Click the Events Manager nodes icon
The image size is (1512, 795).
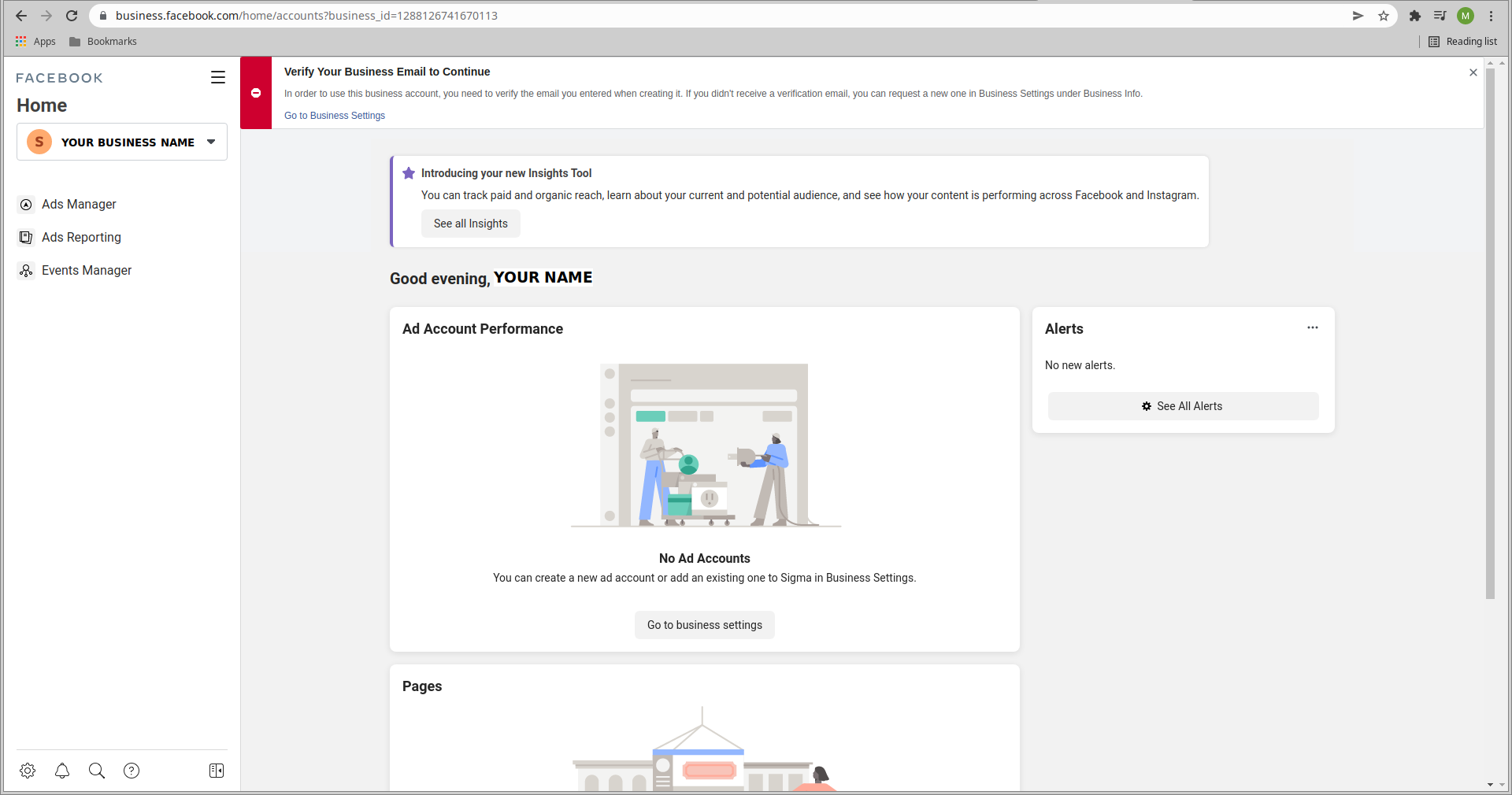(x=26, y=271)
